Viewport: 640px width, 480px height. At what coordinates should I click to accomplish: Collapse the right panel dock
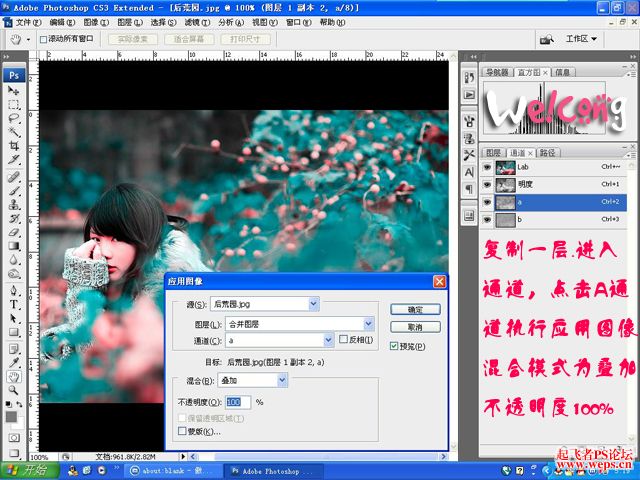(x=633, y=56)
